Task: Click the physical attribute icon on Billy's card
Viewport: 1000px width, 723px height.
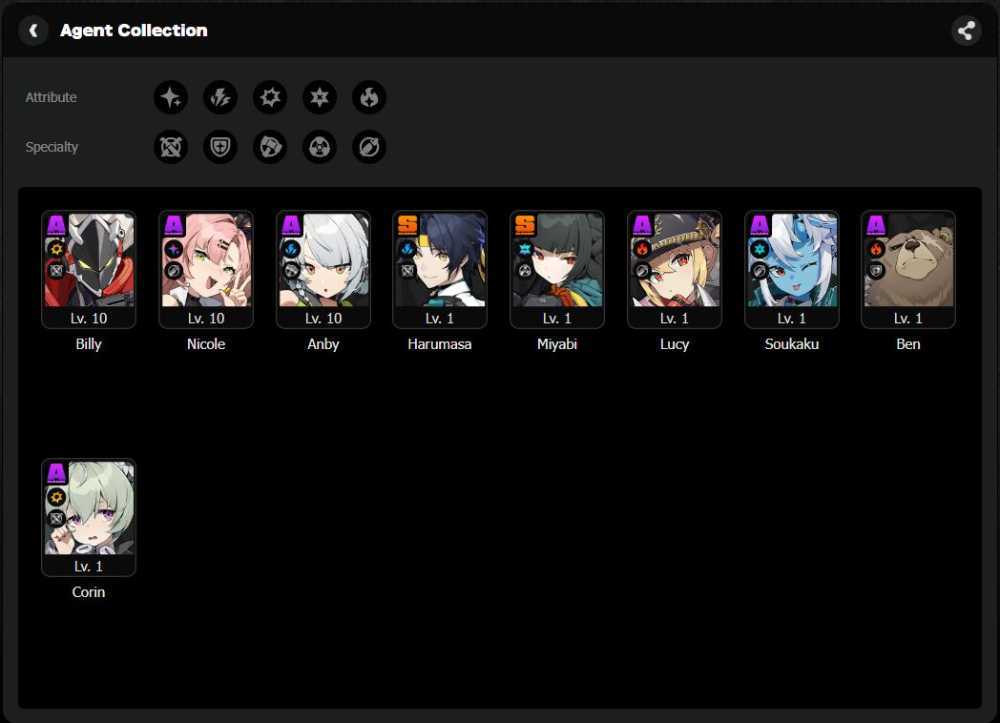Action: (x=56, y=249)
